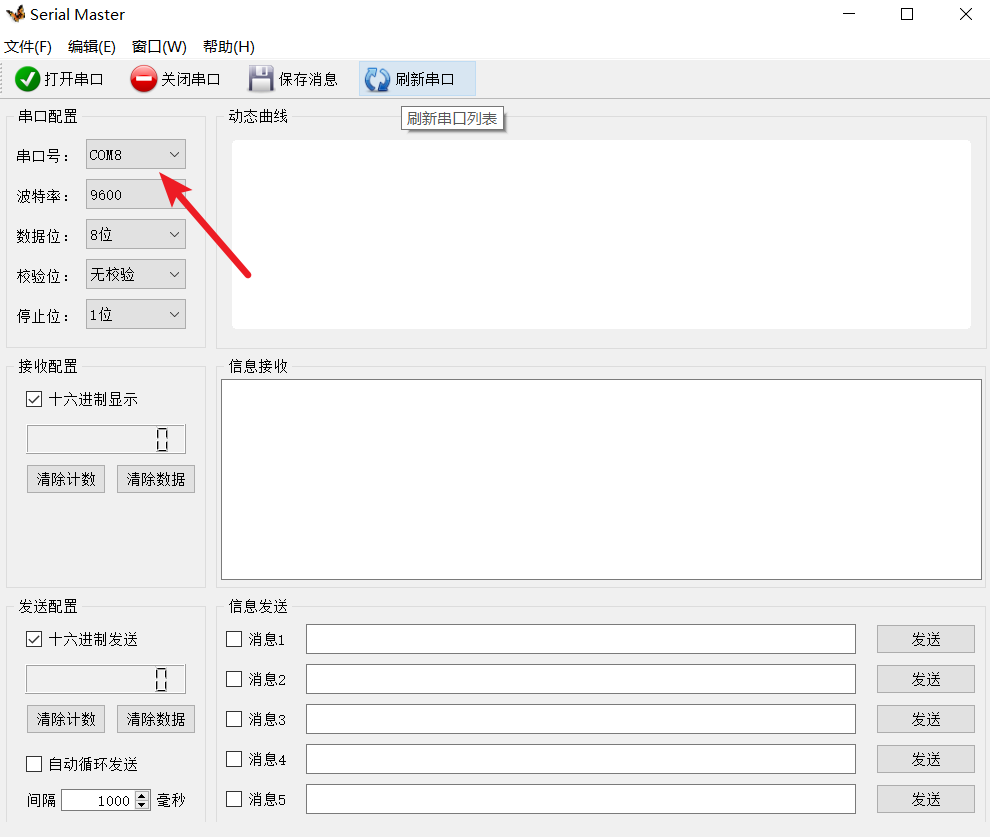Viewport: 990px width, 837px height.
Task: Open the COM8 serial port dropdown
Action: coord(136,155)
